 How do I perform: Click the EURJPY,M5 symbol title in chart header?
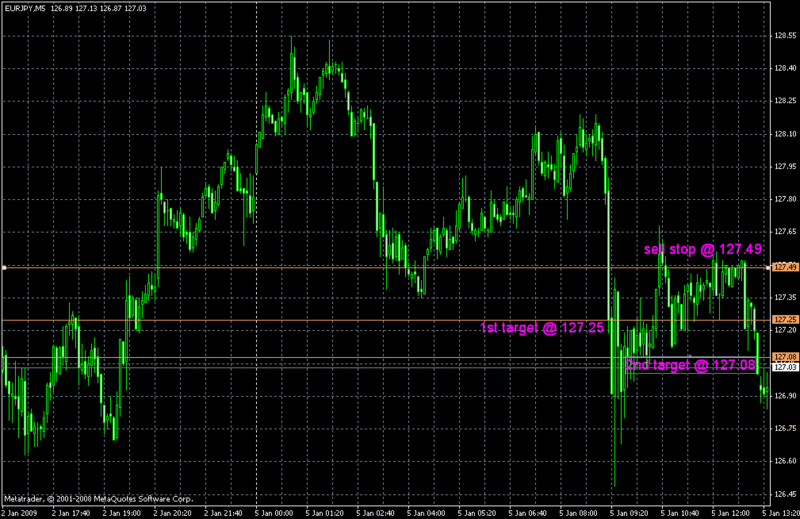click(24, 9)
